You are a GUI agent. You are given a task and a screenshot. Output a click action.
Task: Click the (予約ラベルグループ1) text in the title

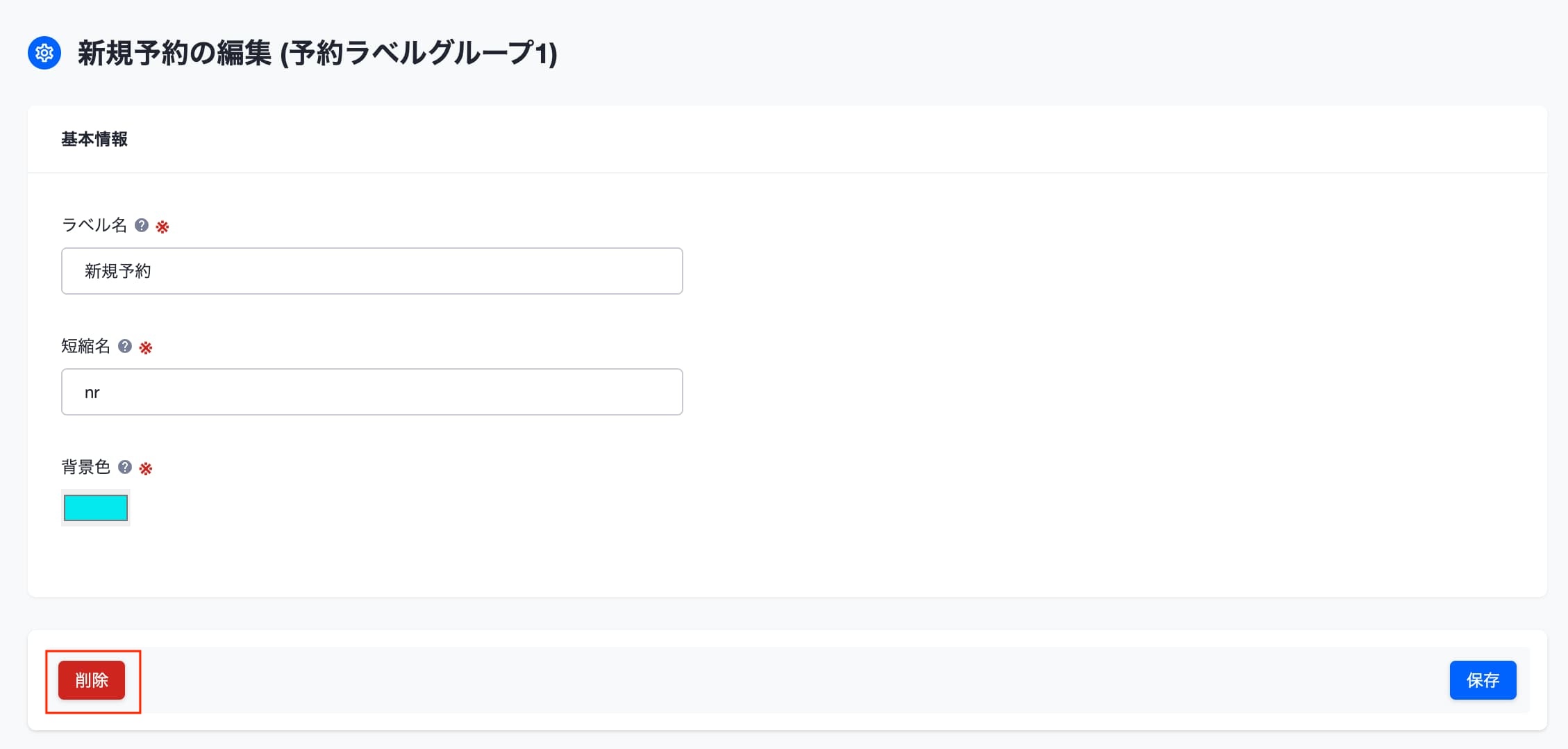pos(419,53)
